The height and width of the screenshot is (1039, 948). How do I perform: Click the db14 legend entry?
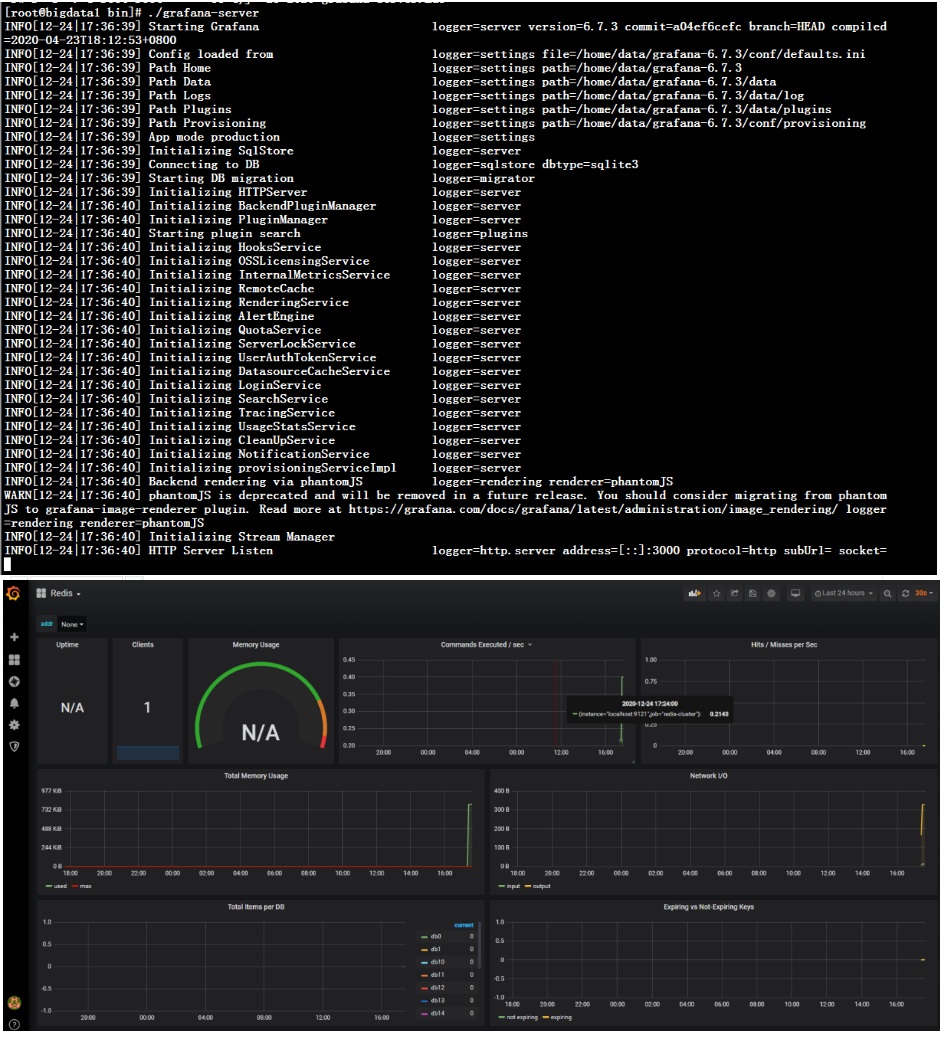pyautogui.click(x=437, y=1013)
